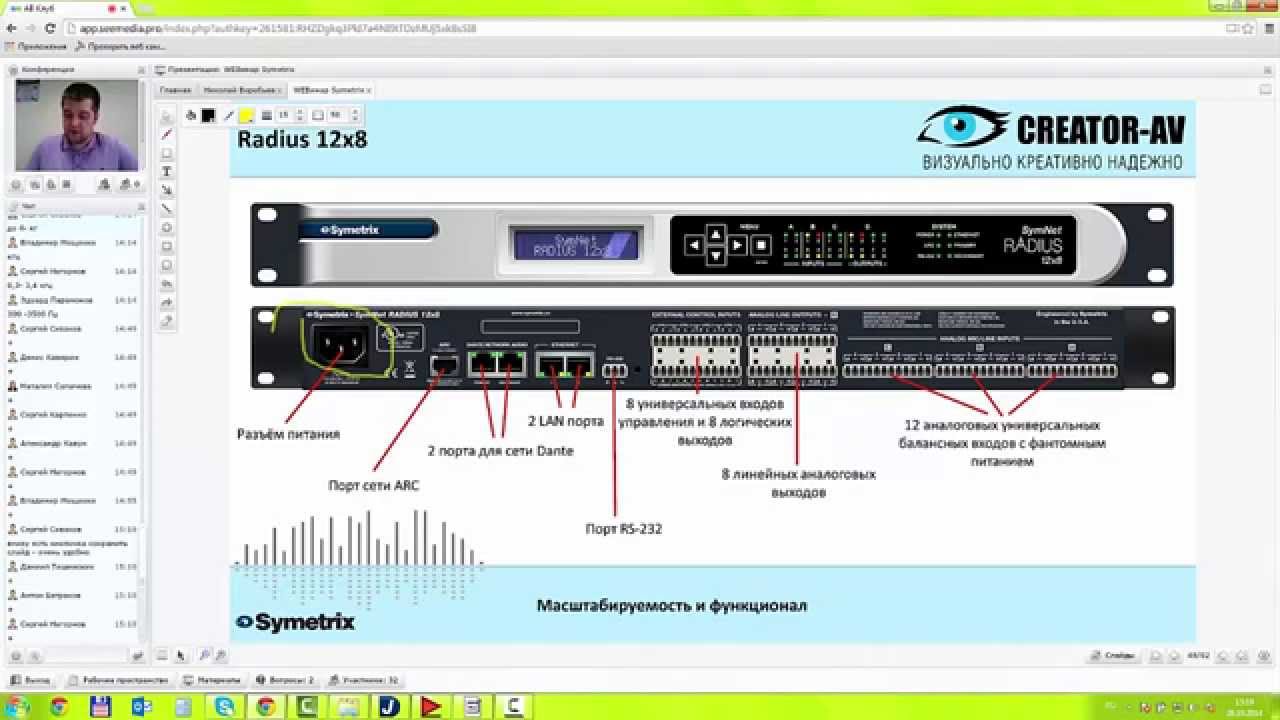
Task: Click the 48/52 slide counter
Action: pos(1198,656)
